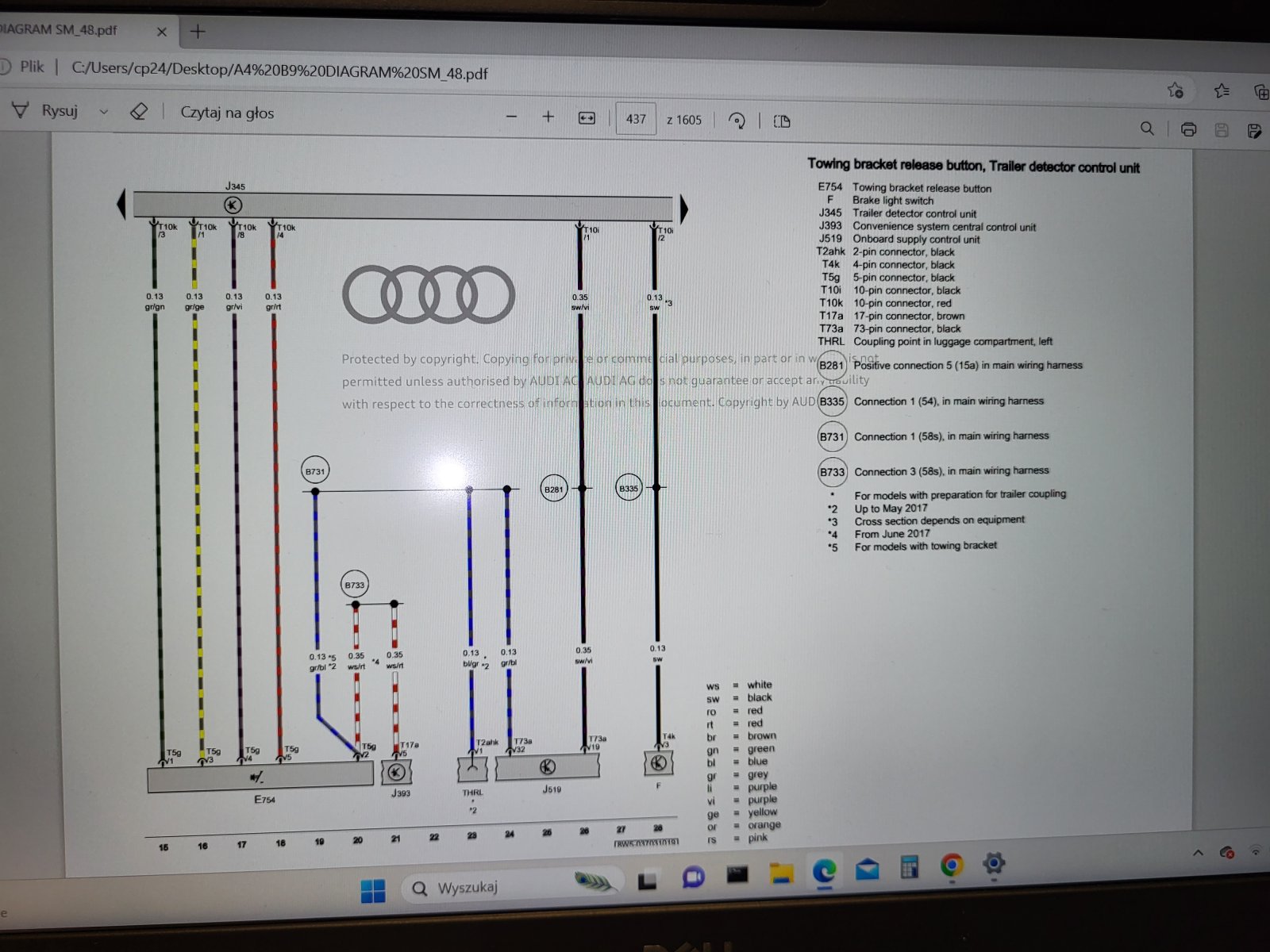This screenshot has width=1270, height=952.
Task: Click the B731 circle in the wiring diagram
Action: click(315, 471)
